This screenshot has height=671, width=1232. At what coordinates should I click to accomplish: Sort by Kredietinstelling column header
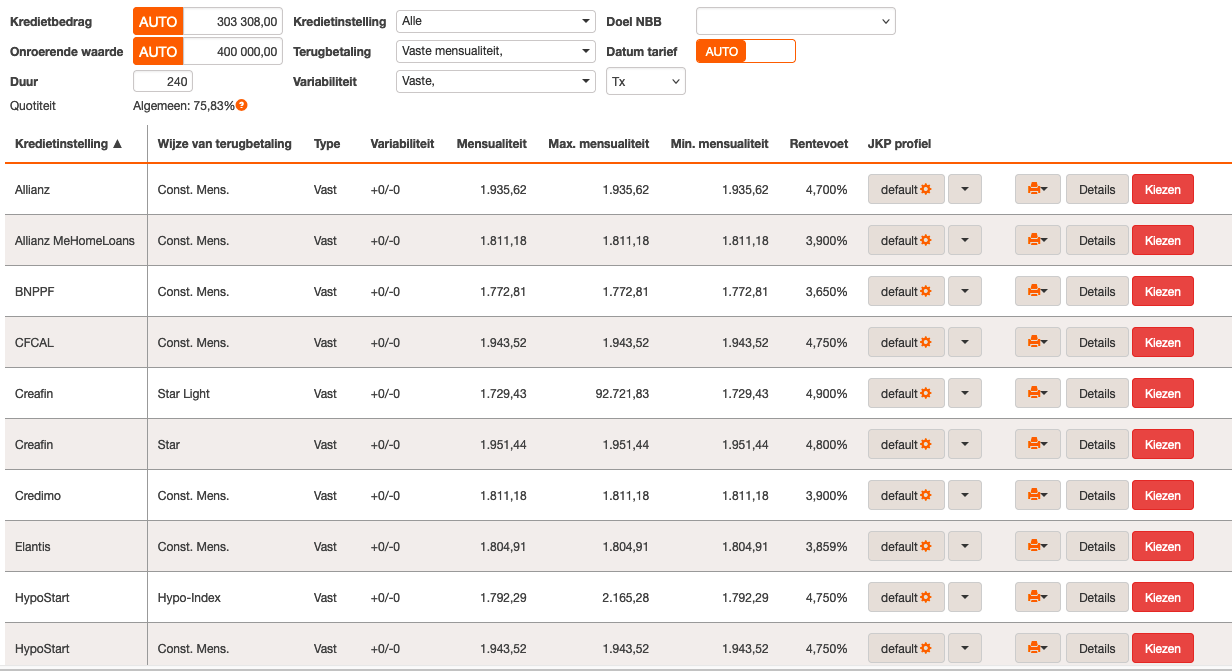(68, 144)
